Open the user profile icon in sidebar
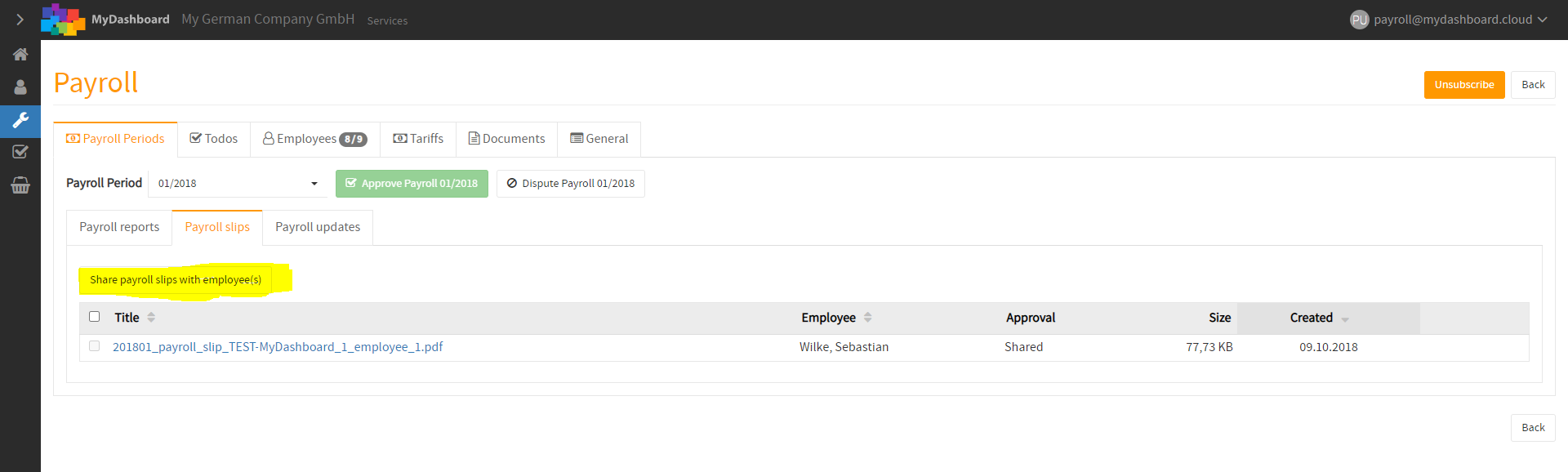 (20, 87)
